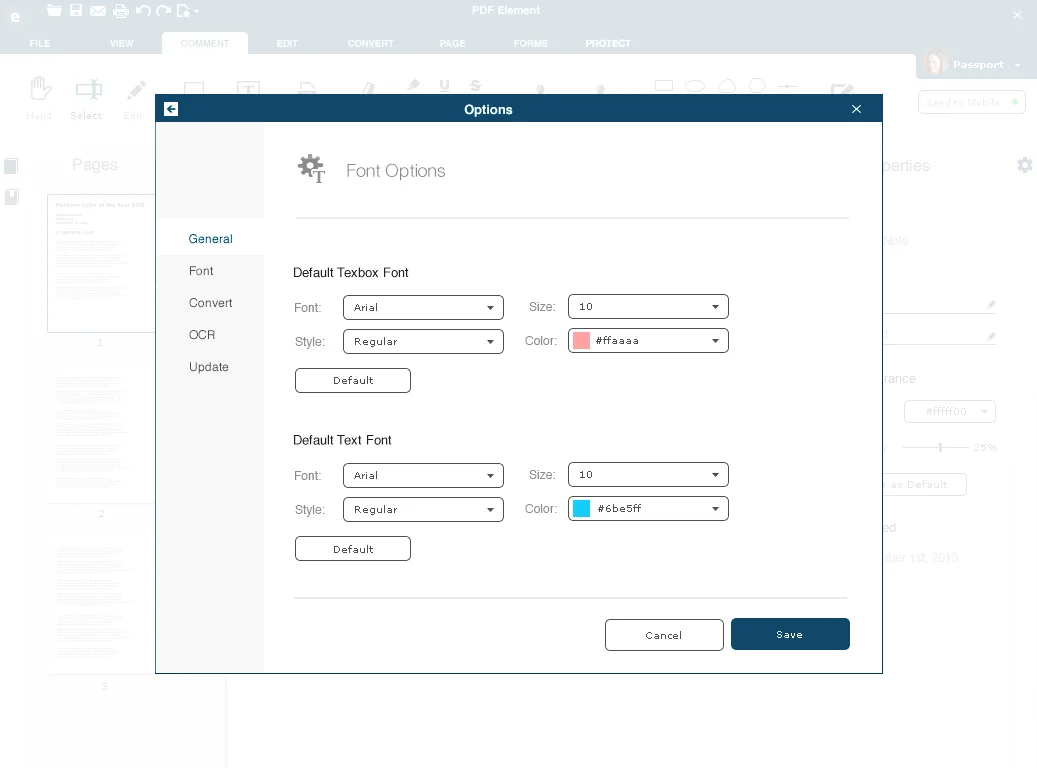Screen dimensions: 1037x768
Task: Select the cloud shape tool
Action: click(727, 86)
